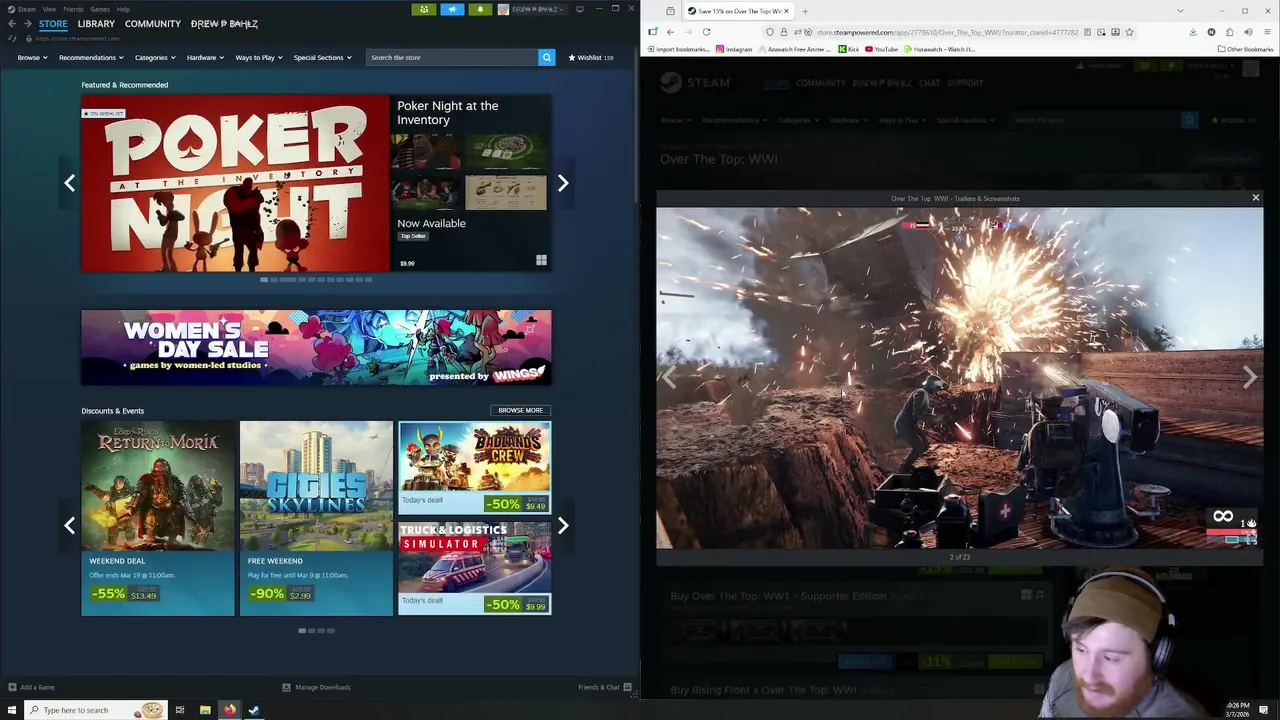Screen dimensions: 1280x720
Task: Open the Games menu
Action: (x=100, y=9)
